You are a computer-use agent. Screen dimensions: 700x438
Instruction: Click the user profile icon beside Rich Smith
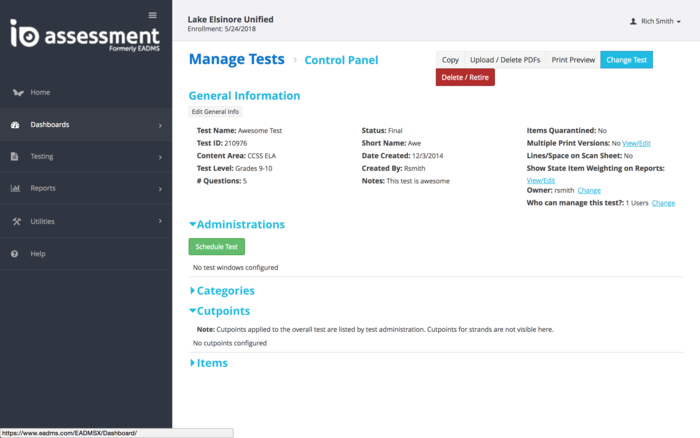pyautogui.click(x=633, y=21)
